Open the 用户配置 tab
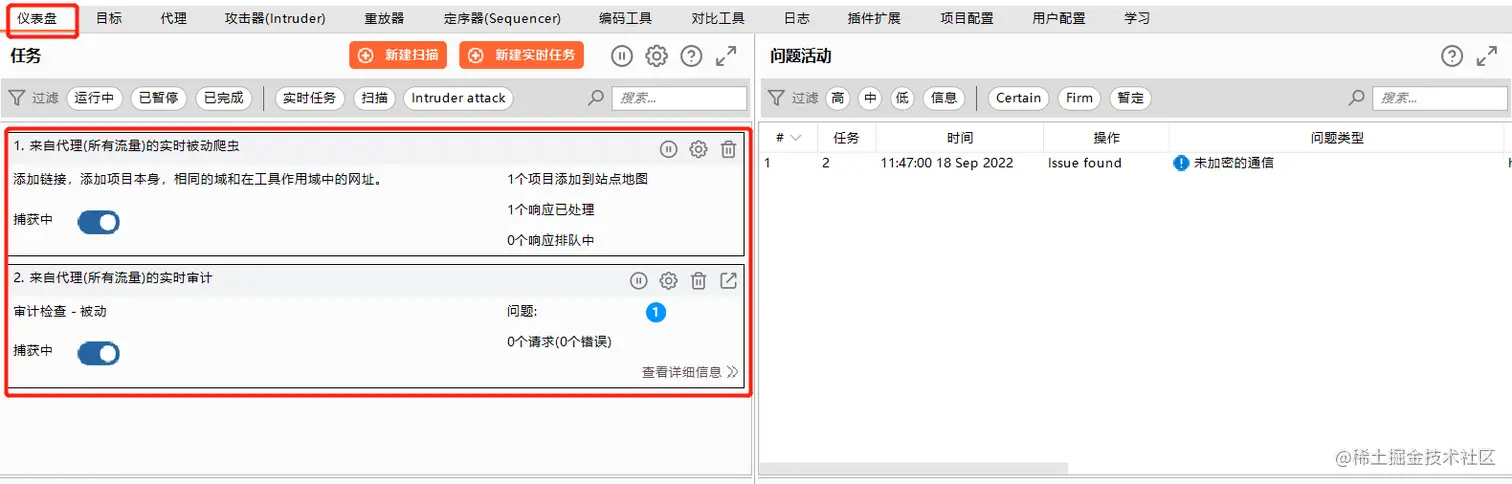The width and height of the screenshot is (1512, 484). tap(1059, 19)
